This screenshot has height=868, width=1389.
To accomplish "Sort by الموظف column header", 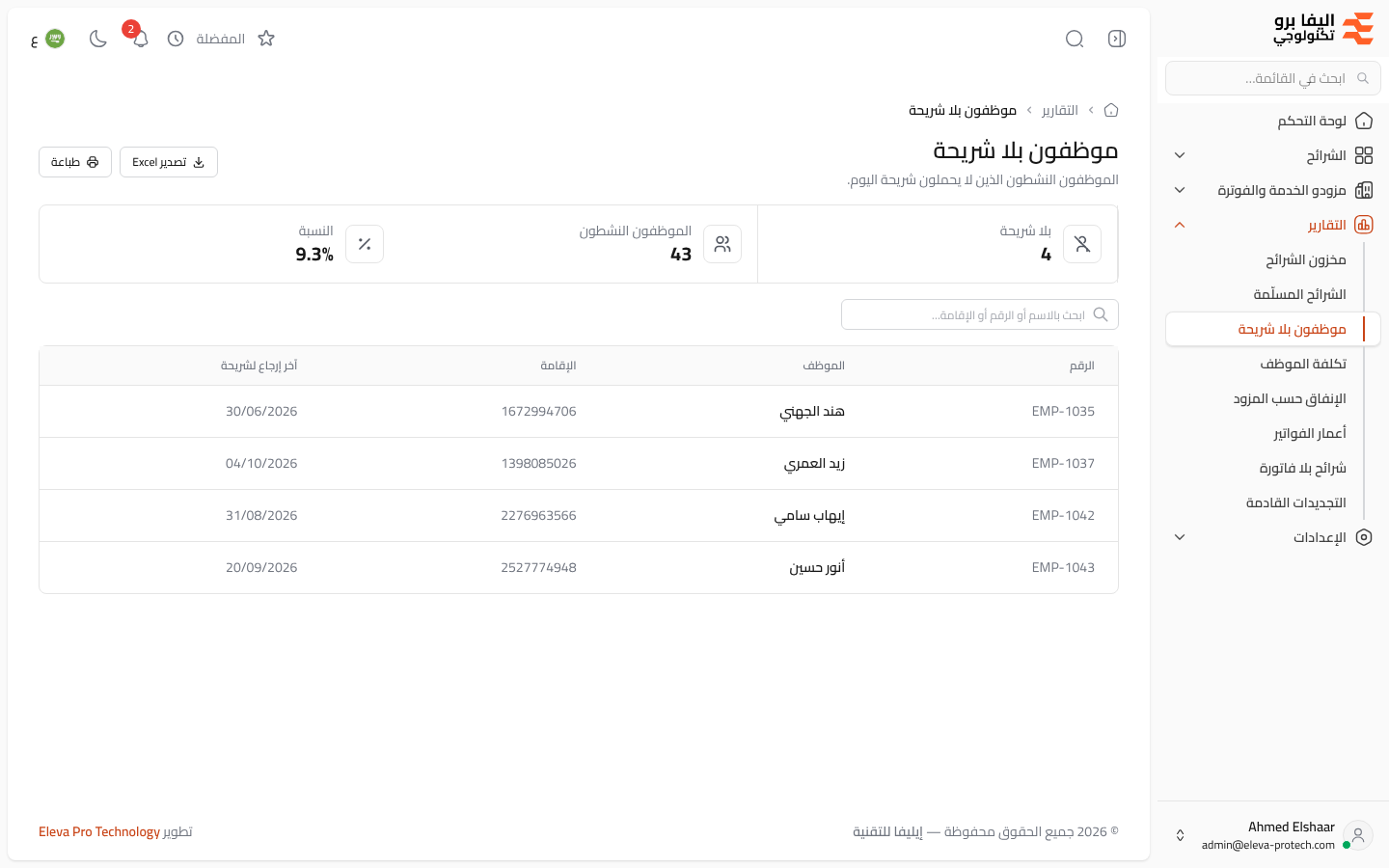I will coord(824,366).
